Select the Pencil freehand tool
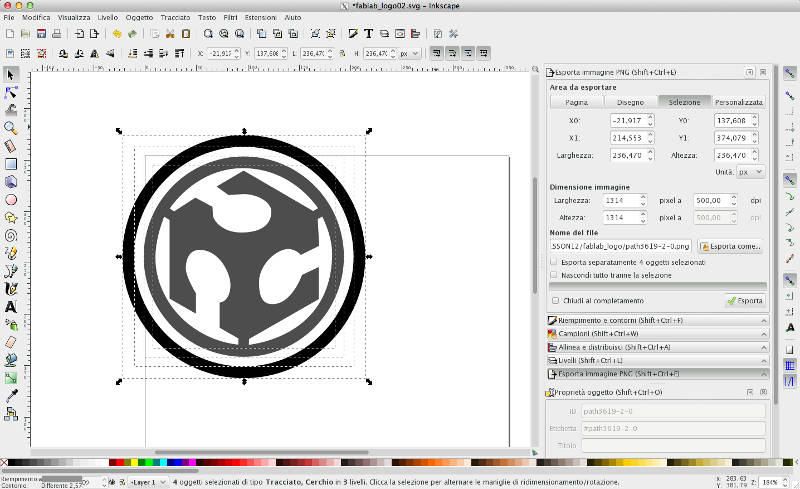 tap(10, 253)
